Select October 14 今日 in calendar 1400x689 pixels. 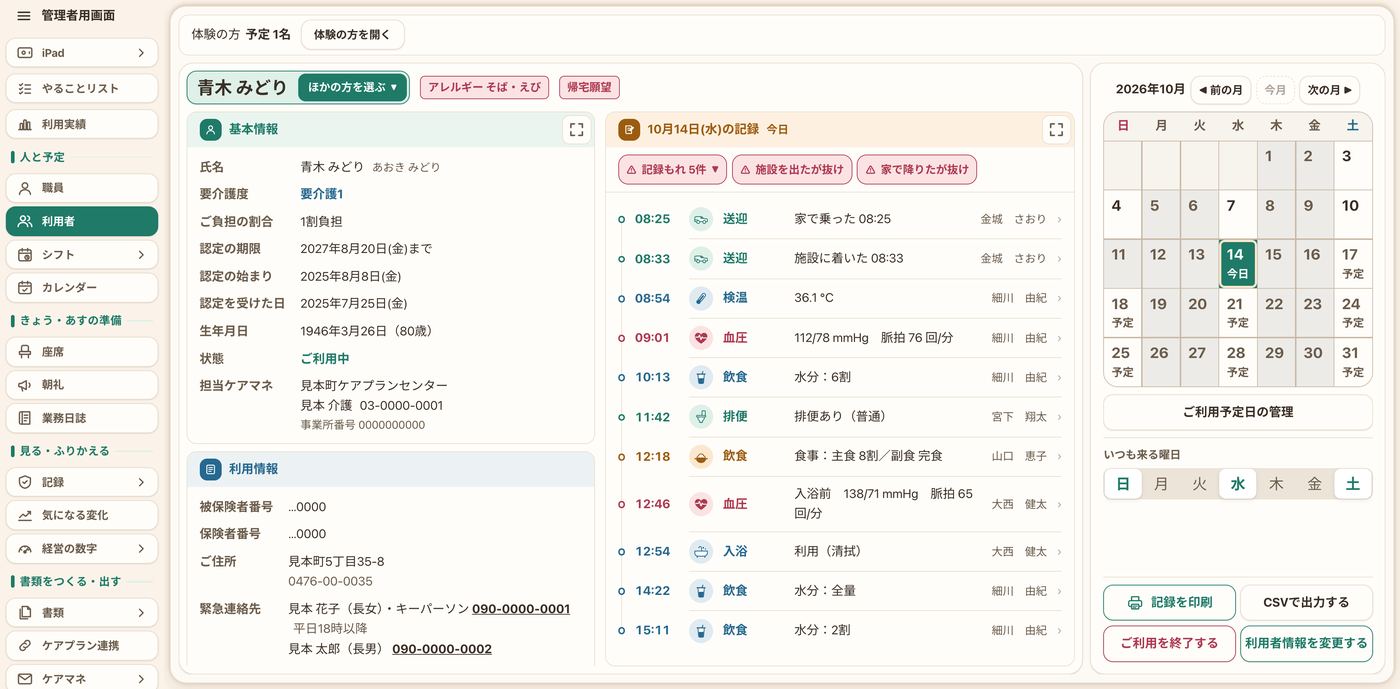tap(1237, 263)
